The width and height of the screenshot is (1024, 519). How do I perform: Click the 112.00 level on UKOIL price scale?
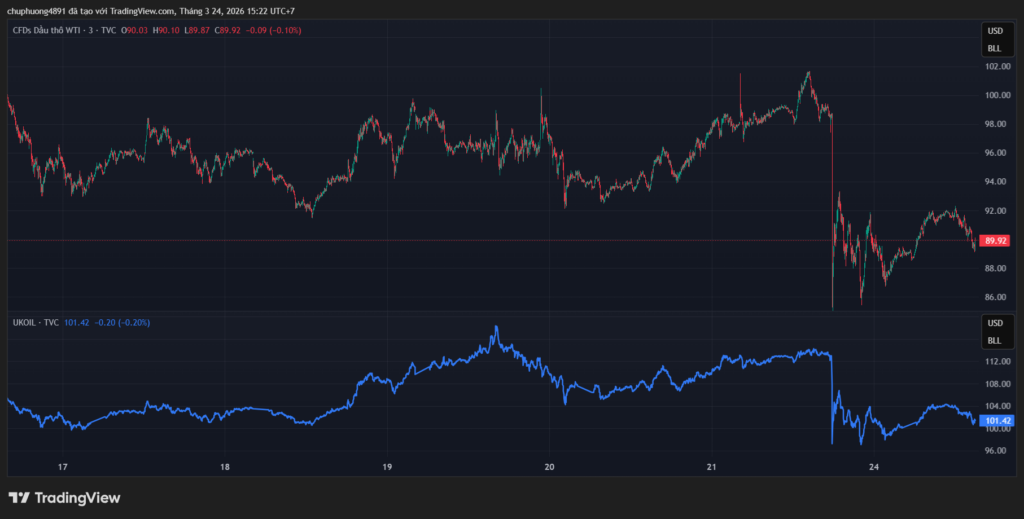(x=996, y=361)
